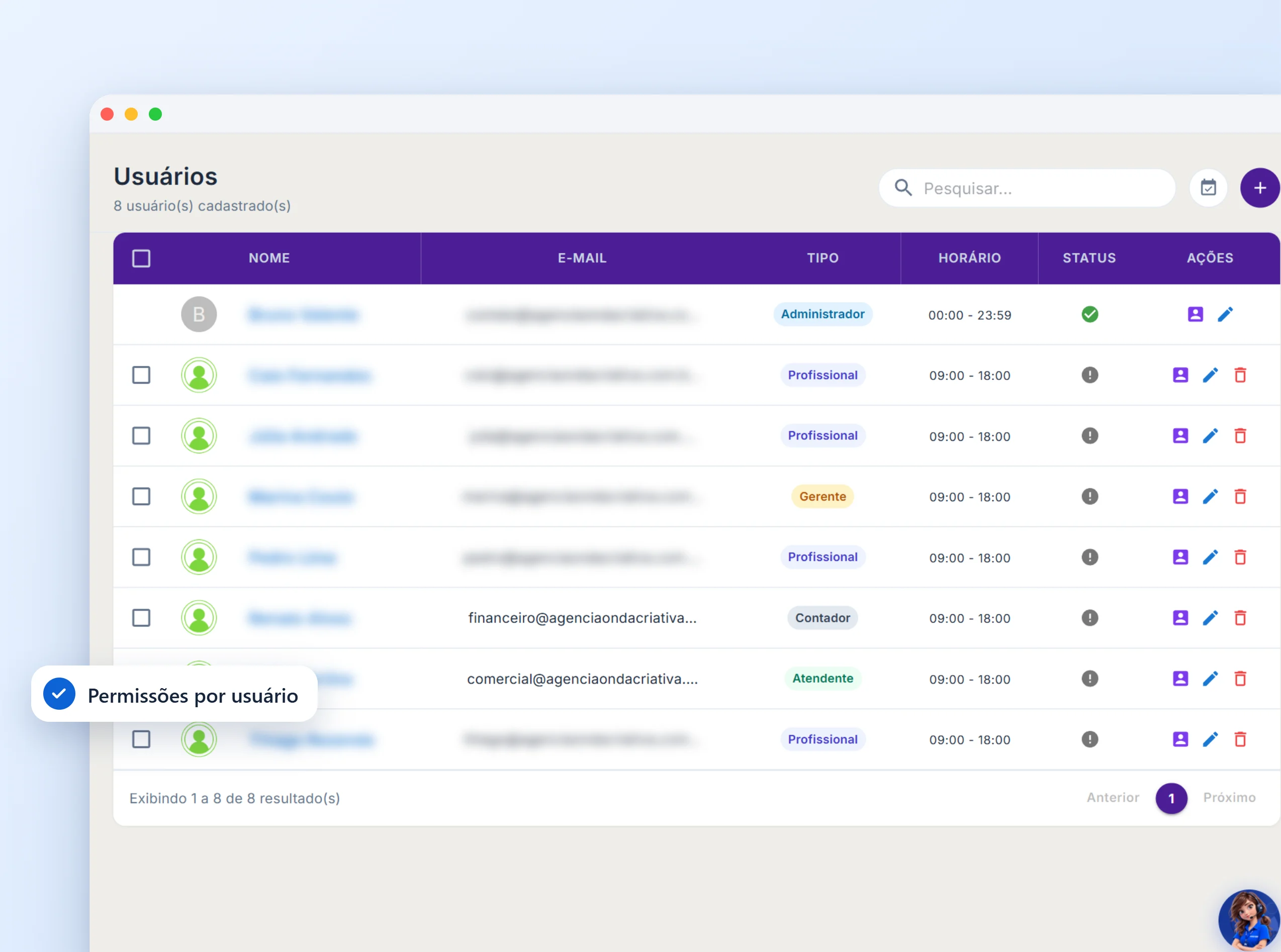The height and width of the screenshot is (952, 1281).
Task: Click the Anterior pagination link
Action: (x=1113, y=798)
